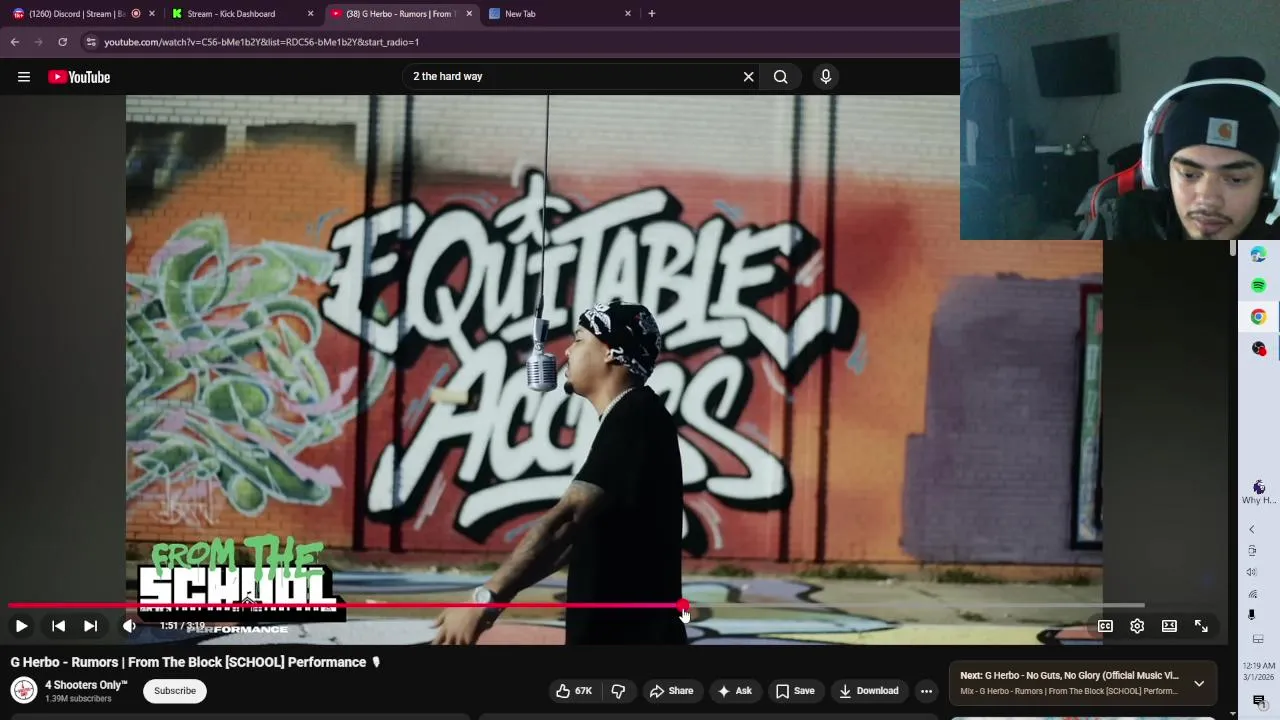The height and width of the screenshot is (720, 1280).
Task: Open the 4 Shooters Only channel avatar
Action: 24,690
